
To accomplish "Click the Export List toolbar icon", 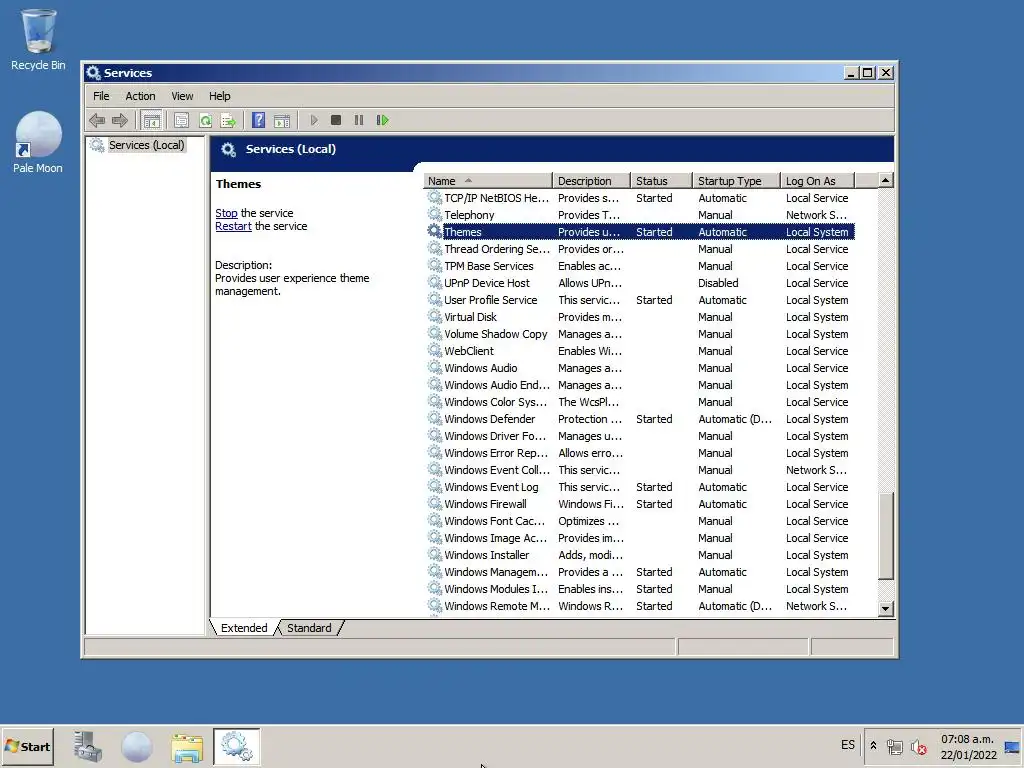I will point(228,120).
